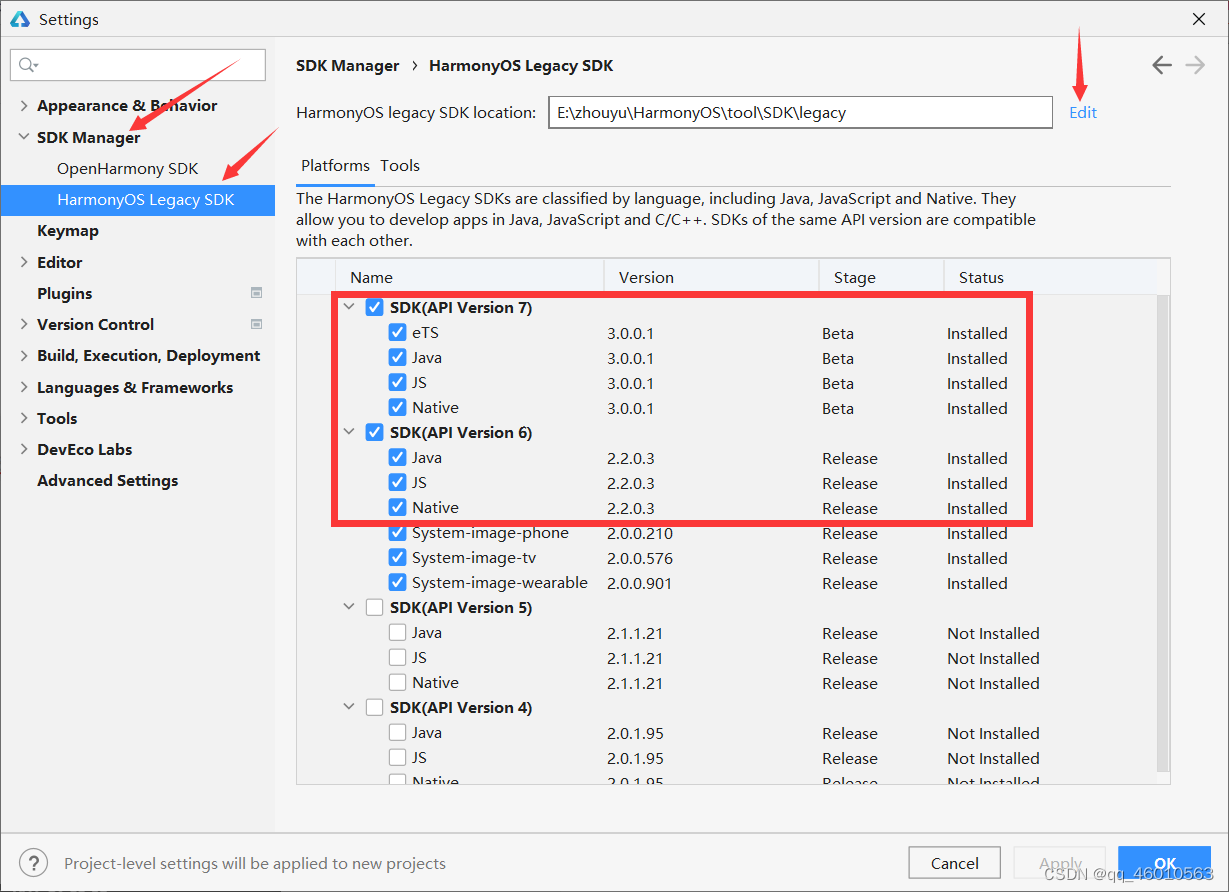Expand Languages & Frameworks section
Image resolution: width=1229 pixels, height=892 pixels.
click(x=24, y=387)
